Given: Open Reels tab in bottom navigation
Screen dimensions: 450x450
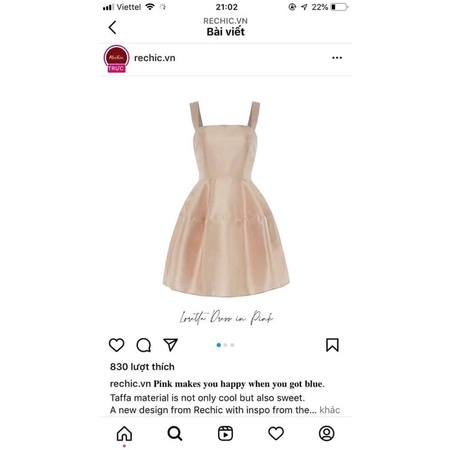Looking at the screenshot, I should [225, 434].
